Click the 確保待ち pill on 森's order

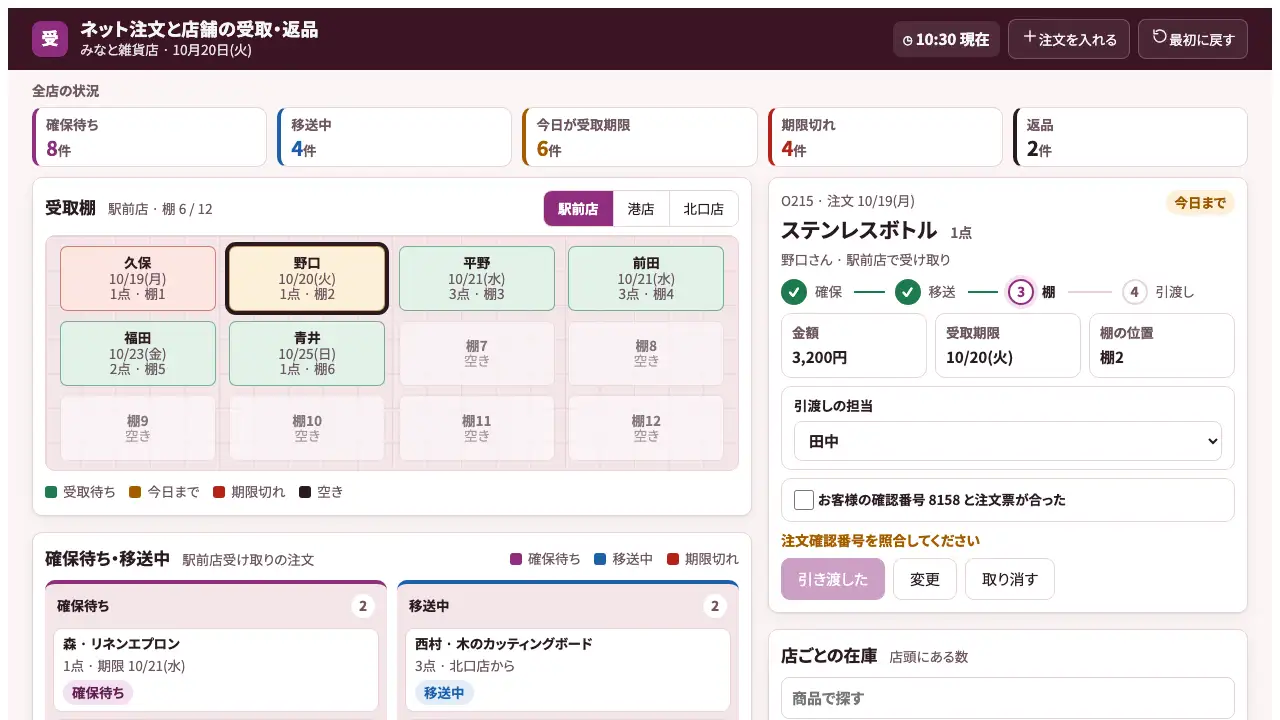click(x=98, y=693)
